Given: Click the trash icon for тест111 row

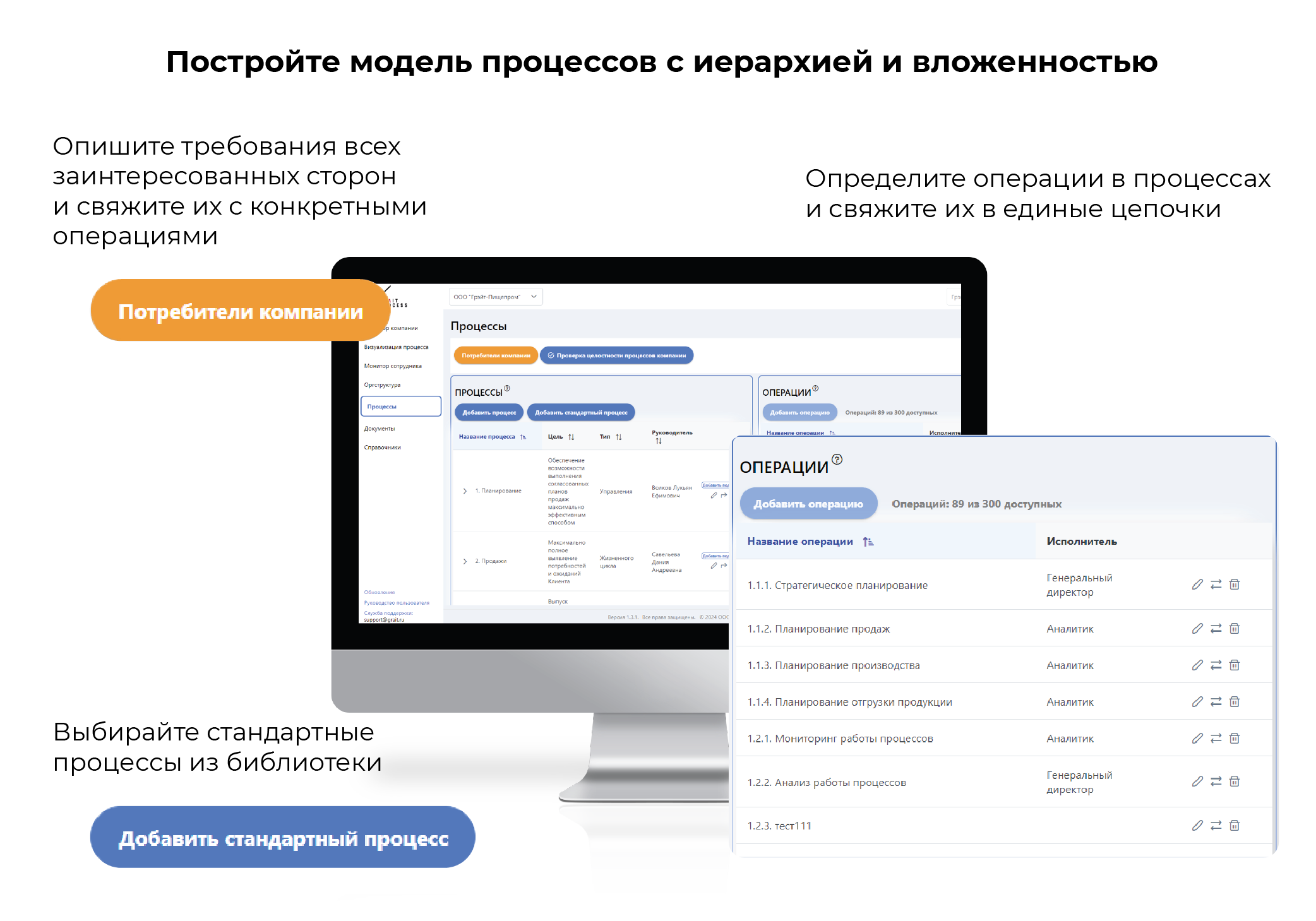Looking at the screenshot, I should pos(1235,826).
